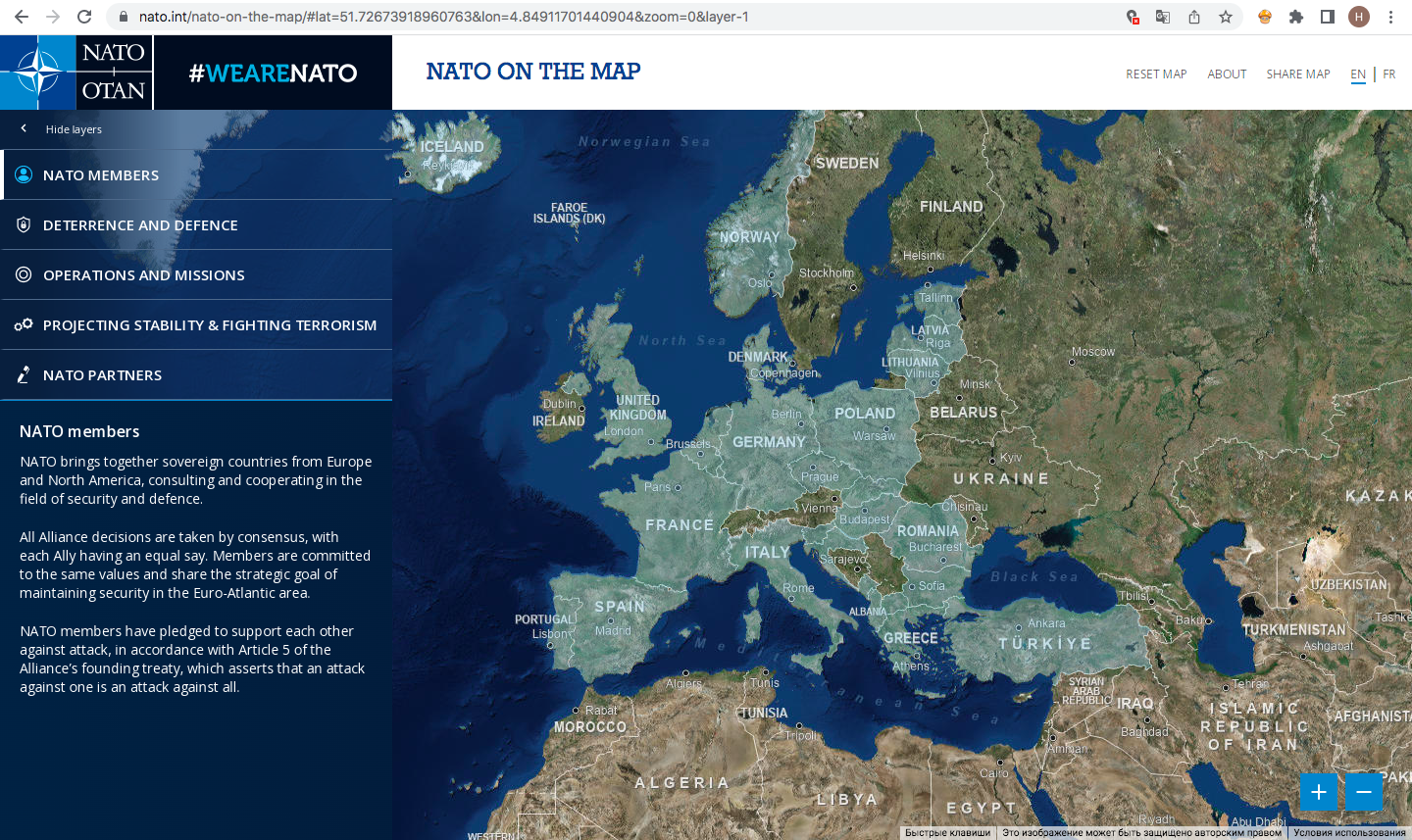Select the NATO Partners layer
This screenshot has width=1412, height=840.
tap(196, 375)
